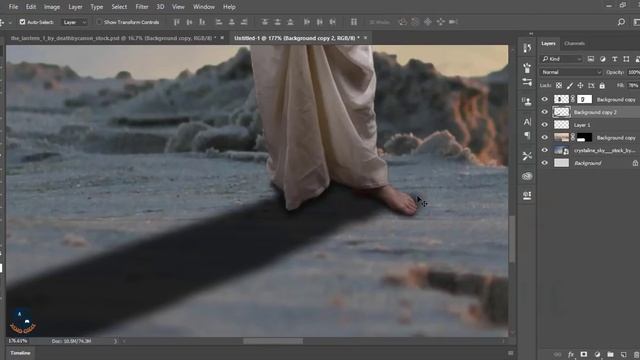
Task: Open the File menu
Action: coord(13,7)
